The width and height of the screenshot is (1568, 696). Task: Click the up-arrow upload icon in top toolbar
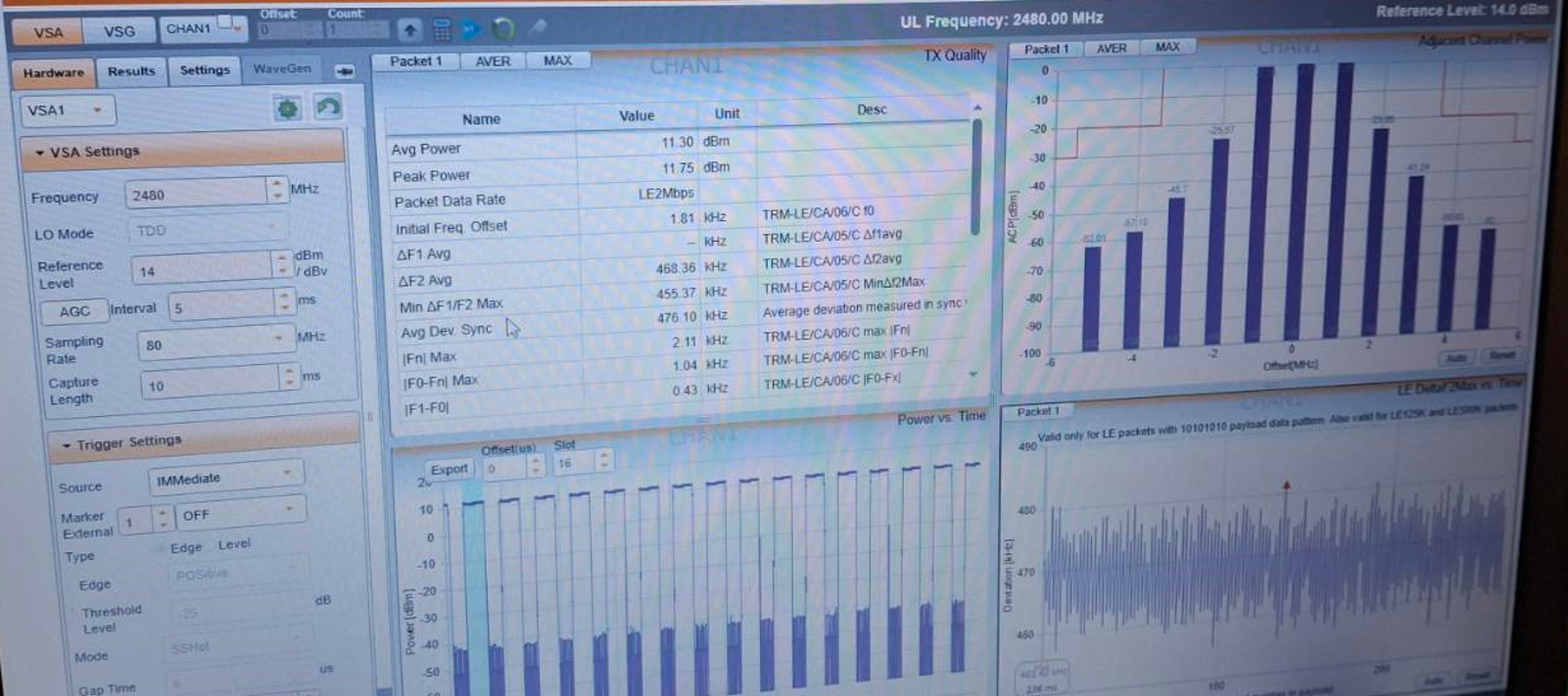(409, 30)
